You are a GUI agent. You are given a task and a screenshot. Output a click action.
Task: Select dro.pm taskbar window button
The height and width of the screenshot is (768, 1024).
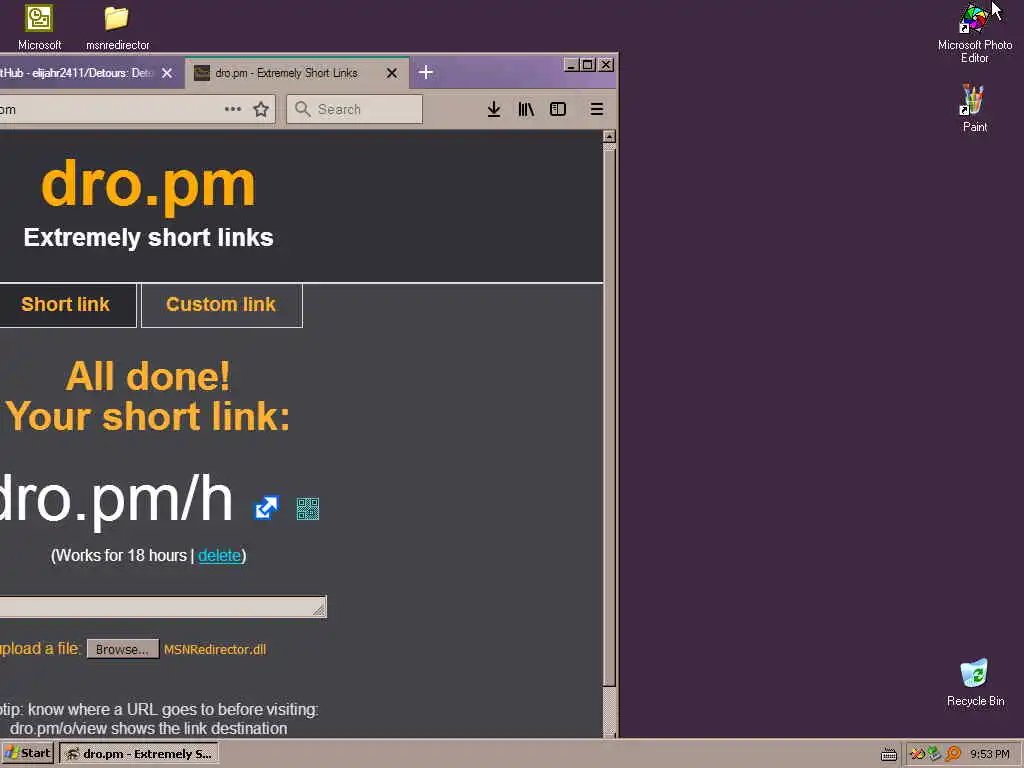[139, 754]
